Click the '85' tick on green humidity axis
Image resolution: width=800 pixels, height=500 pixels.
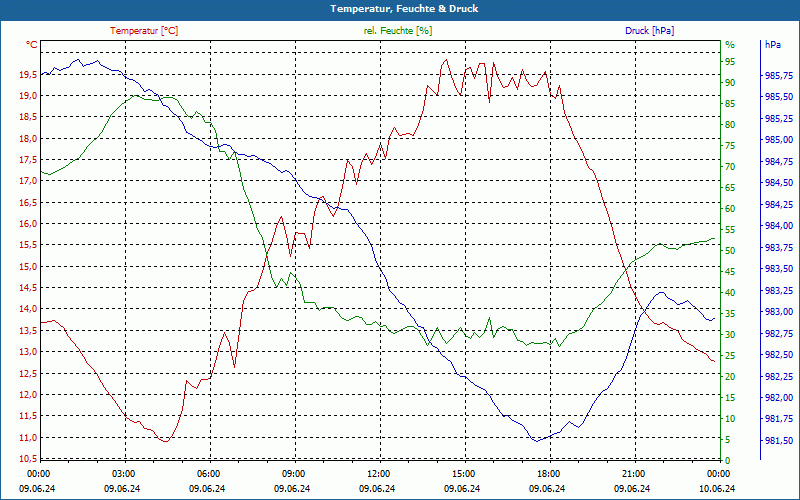pos(730,104)
